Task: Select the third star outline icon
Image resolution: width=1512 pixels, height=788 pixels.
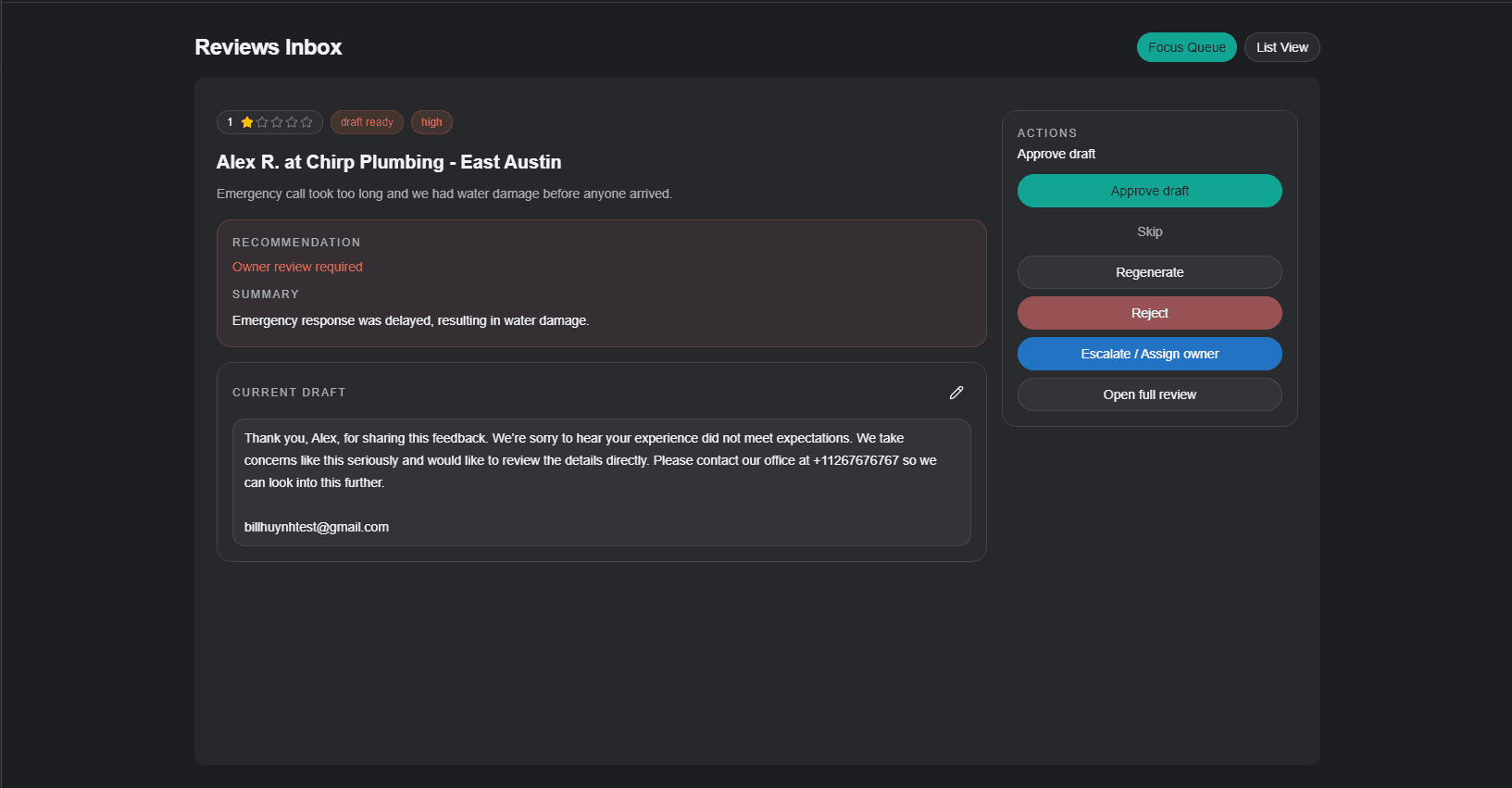Action: coord(278,121)
